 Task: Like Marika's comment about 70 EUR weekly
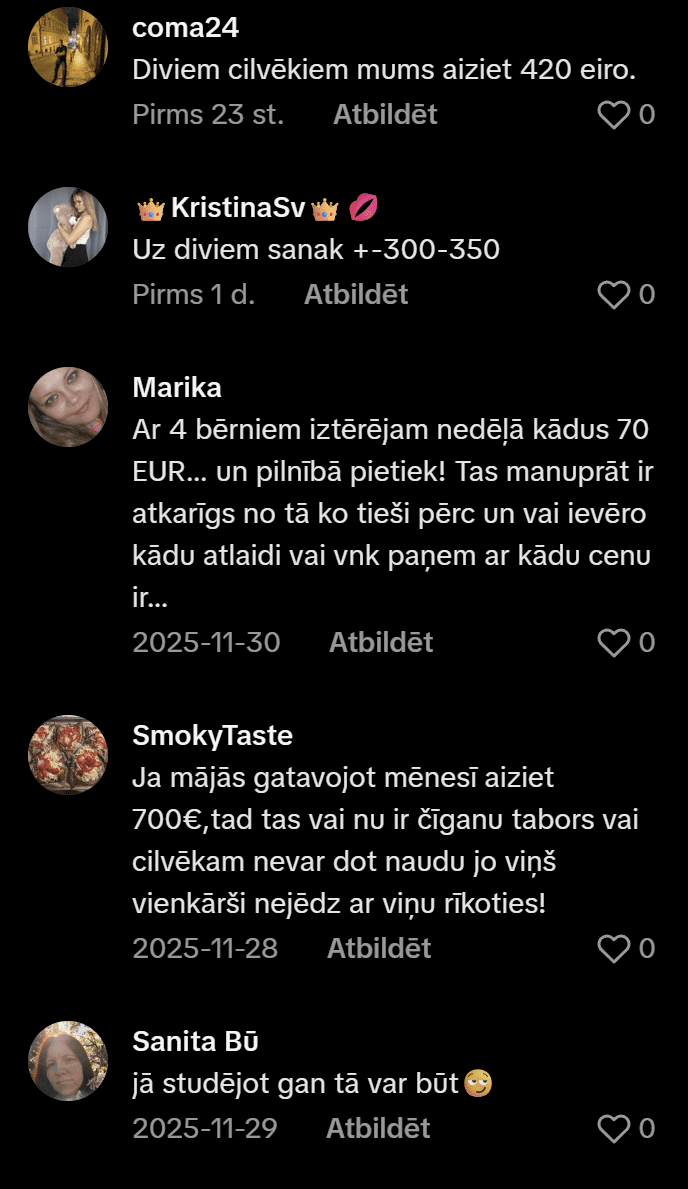(613, 643)
